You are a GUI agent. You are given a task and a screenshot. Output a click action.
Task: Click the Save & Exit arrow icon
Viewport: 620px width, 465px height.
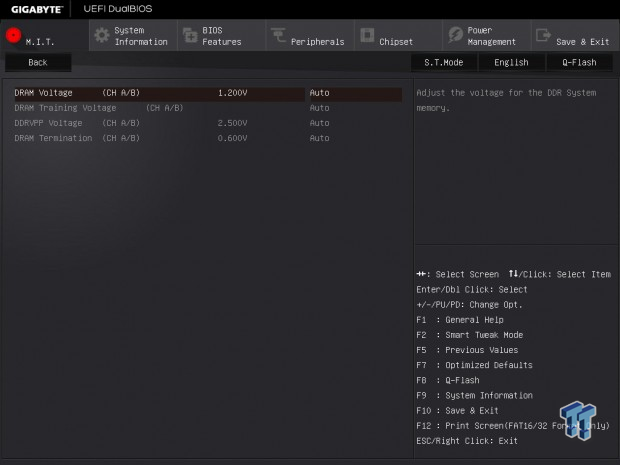point(543,35)
